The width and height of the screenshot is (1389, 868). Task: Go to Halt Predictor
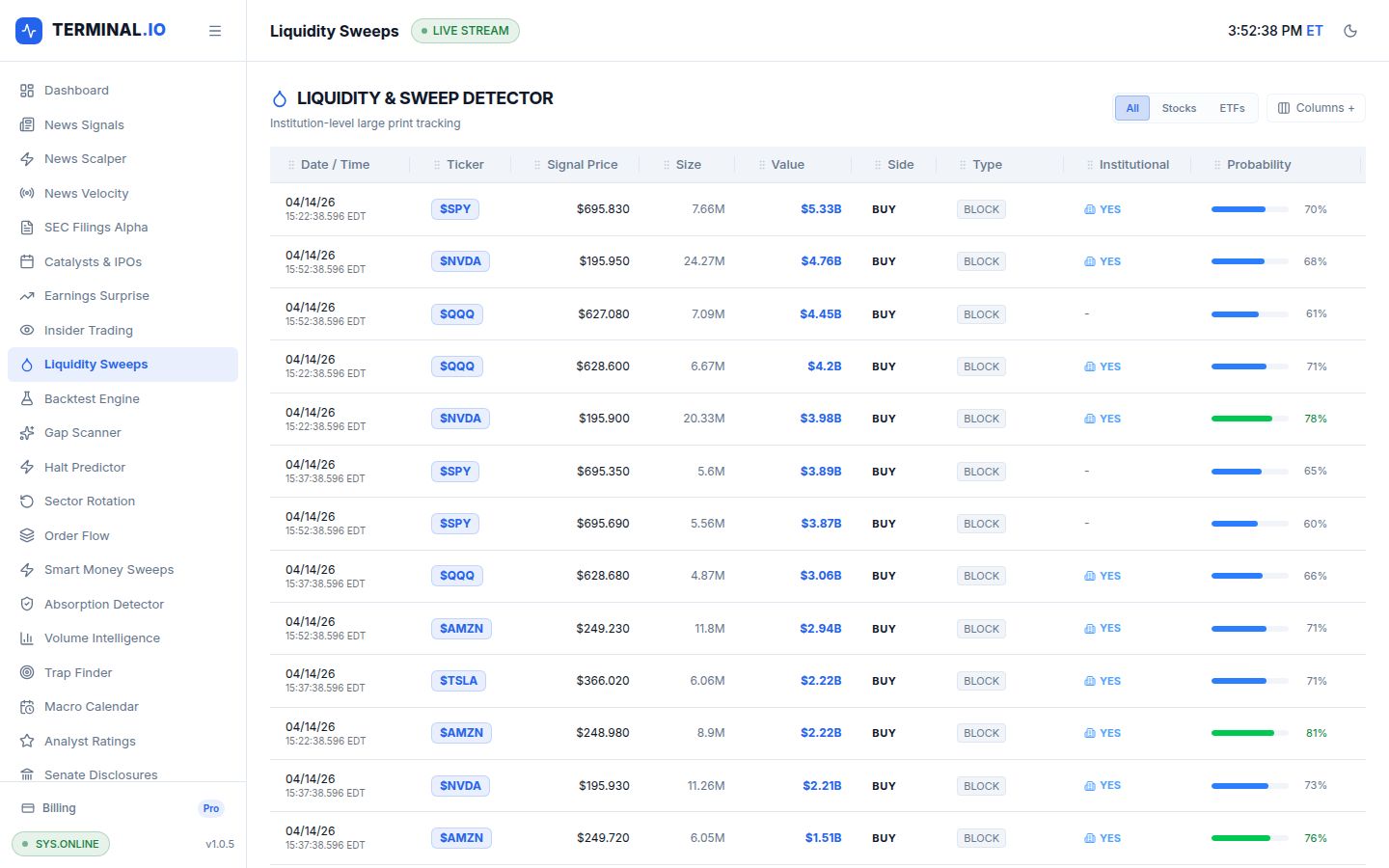point(123,467)
